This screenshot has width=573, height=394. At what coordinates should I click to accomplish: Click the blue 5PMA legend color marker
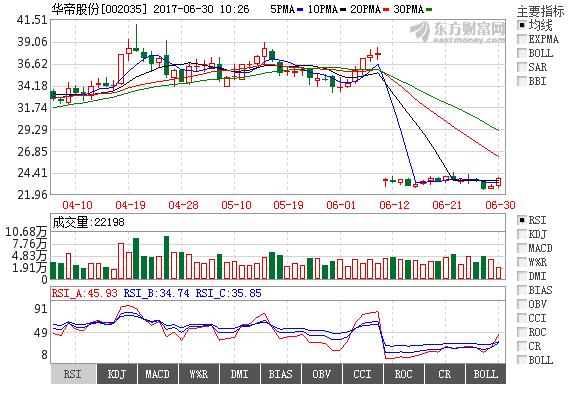(300, 10)
